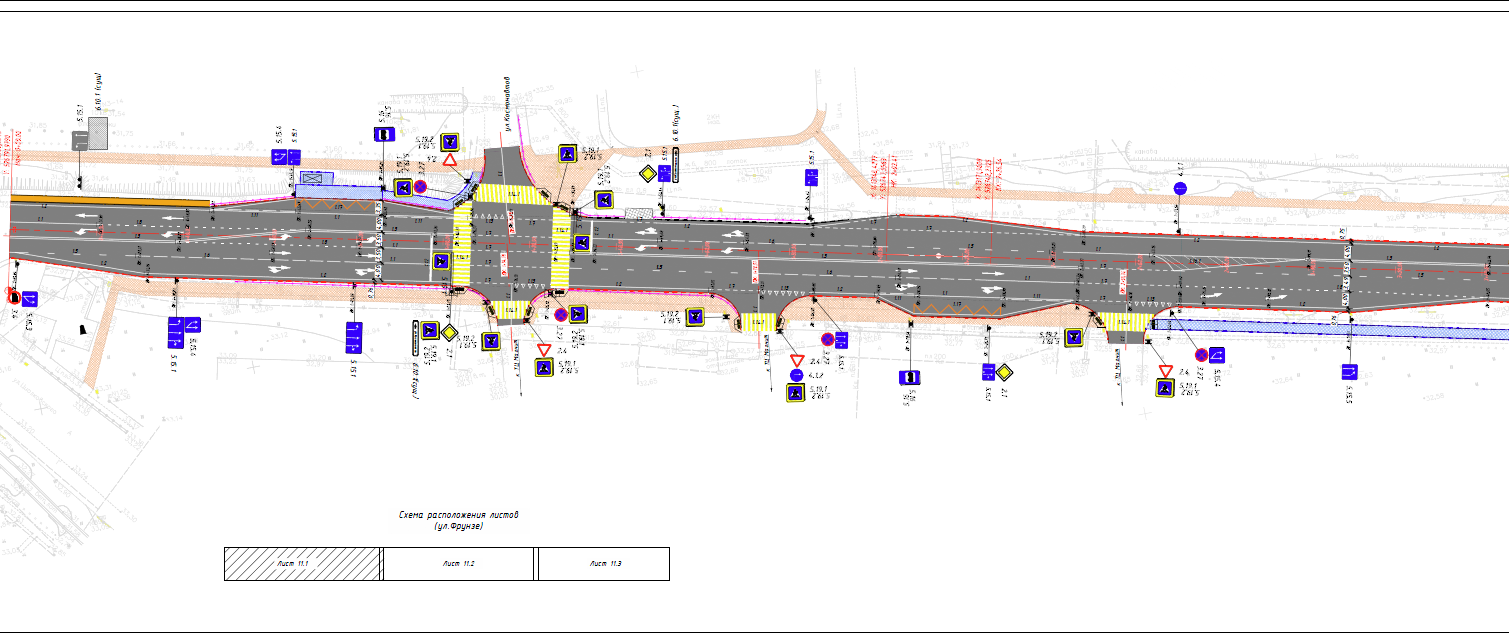Click the yellow crosswalk on the intersection's east side
1509x642 pixels.
tap(560, 248)
